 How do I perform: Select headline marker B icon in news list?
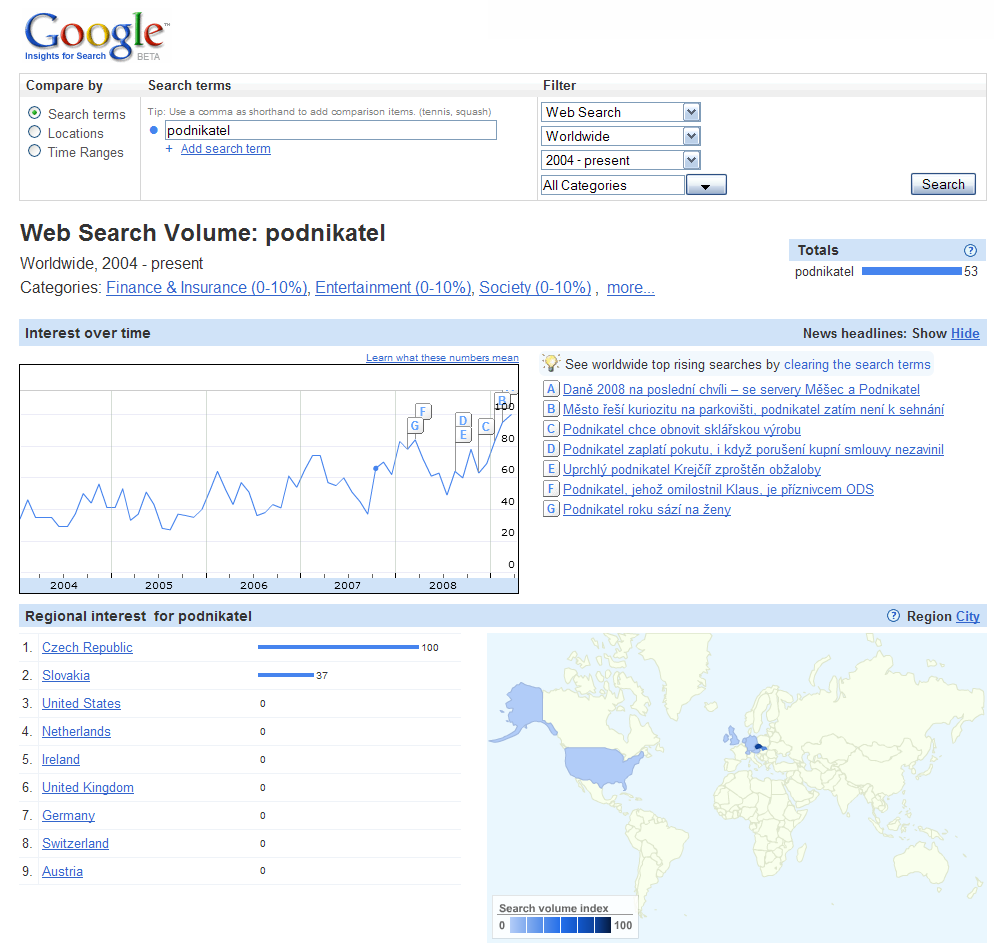click(551, 409)
